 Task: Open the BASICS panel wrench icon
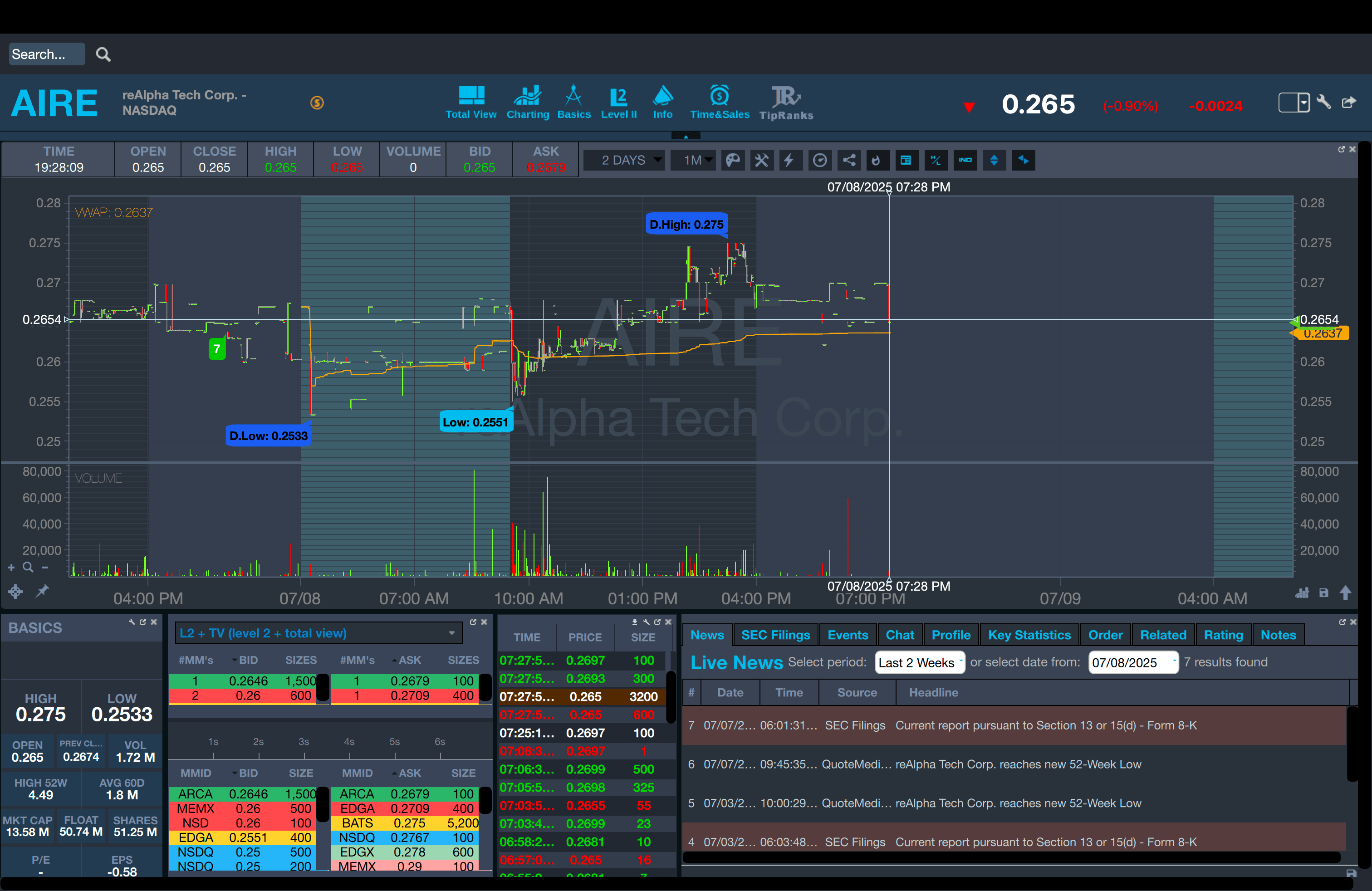click(132, 622)
